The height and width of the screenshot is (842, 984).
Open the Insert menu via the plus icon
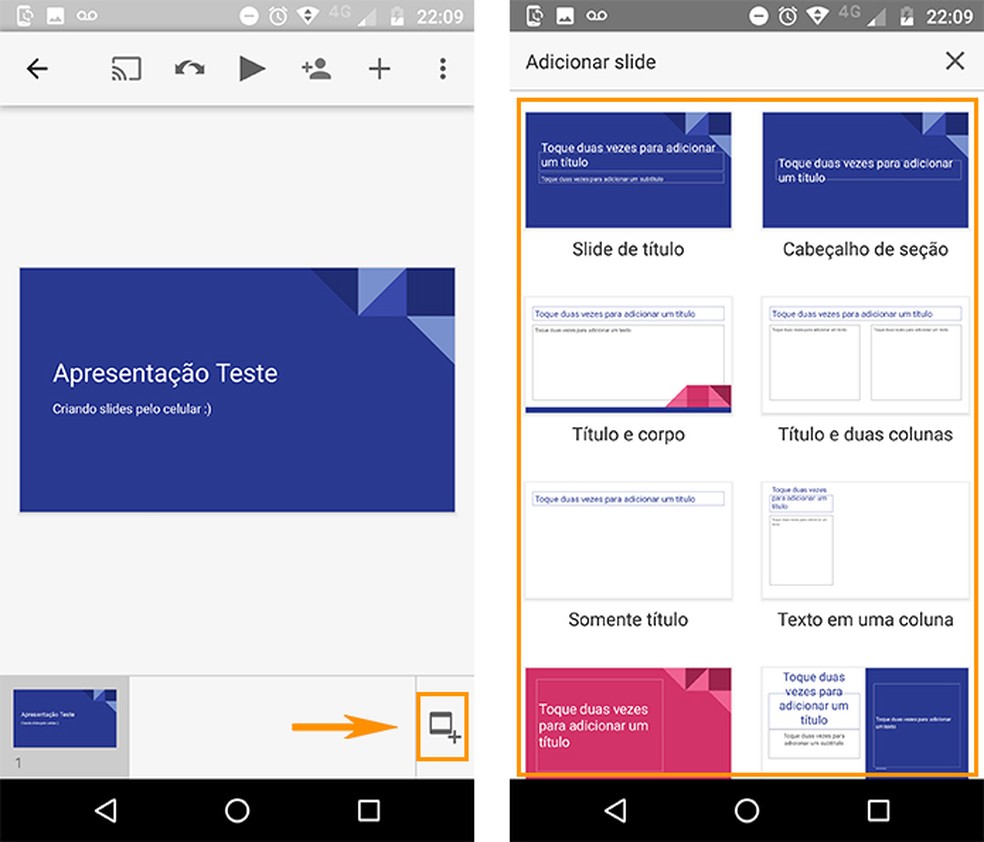(379, 68)
